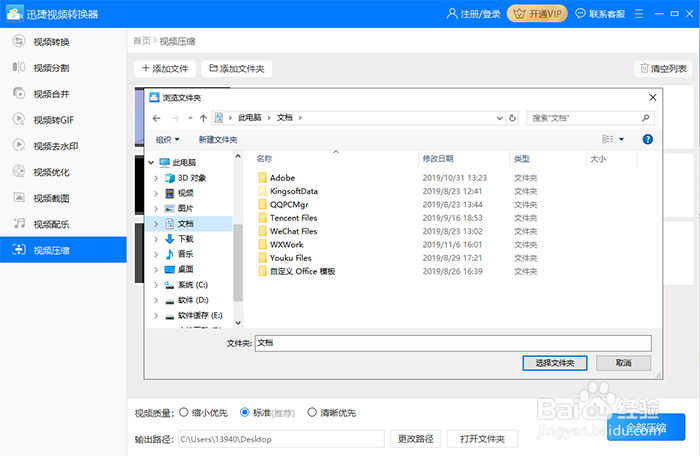Go back in the folder browser dialog
This screenshot has width=700, height=456.
coord(156,118)
